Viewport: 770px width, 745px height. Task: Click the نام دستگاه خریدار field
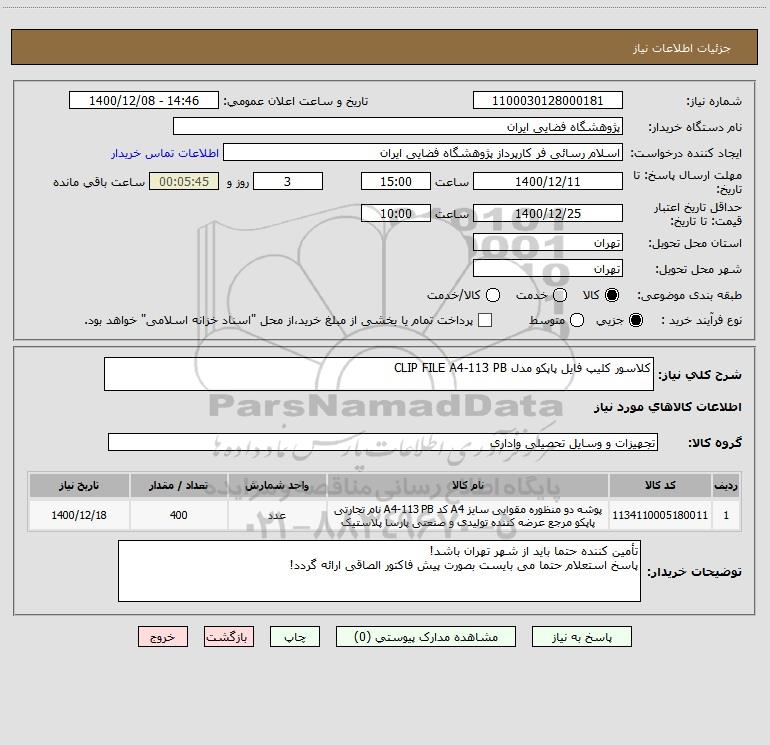pos(398,127)
